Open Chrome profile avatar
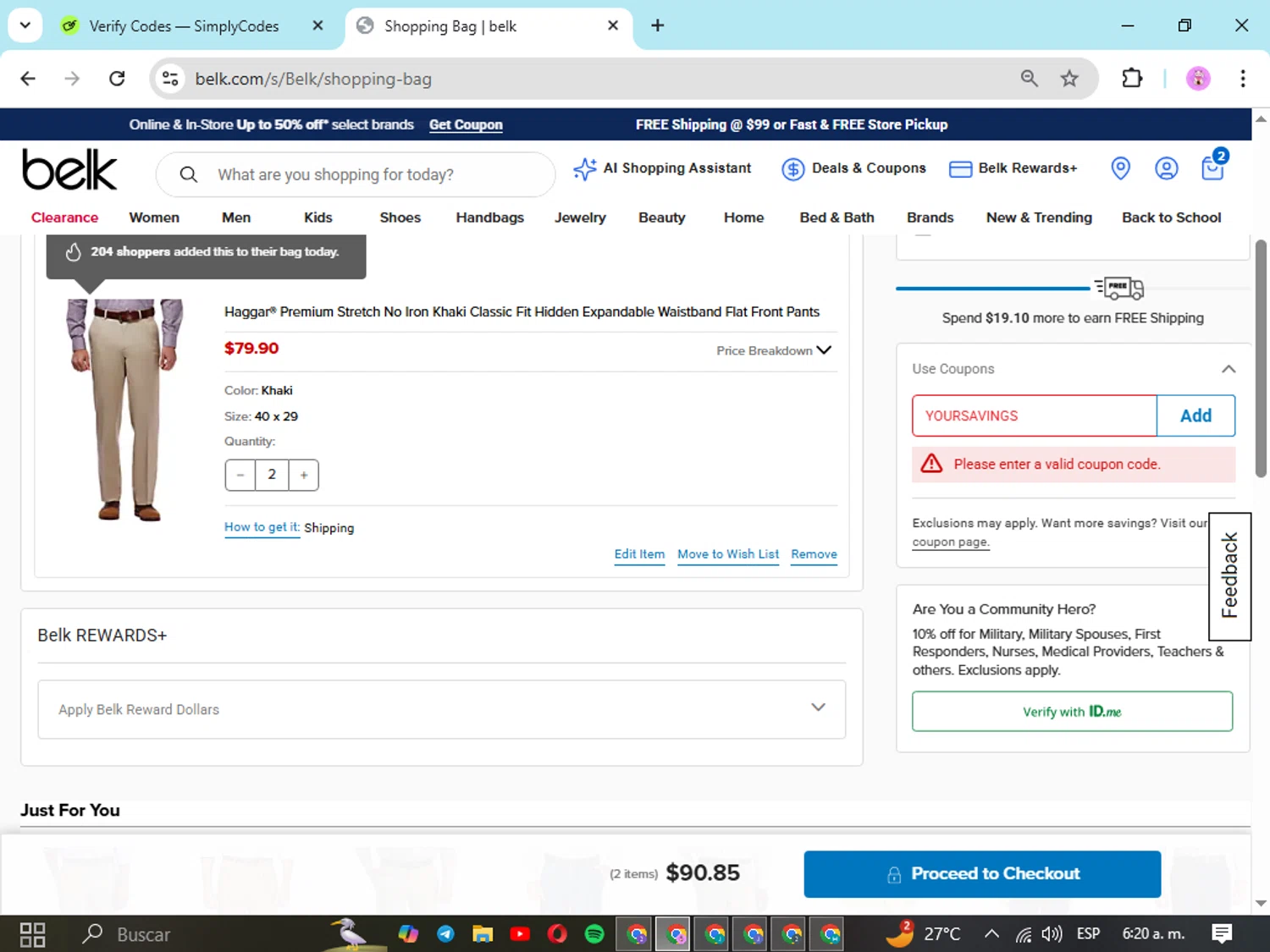 point(1198,79)
